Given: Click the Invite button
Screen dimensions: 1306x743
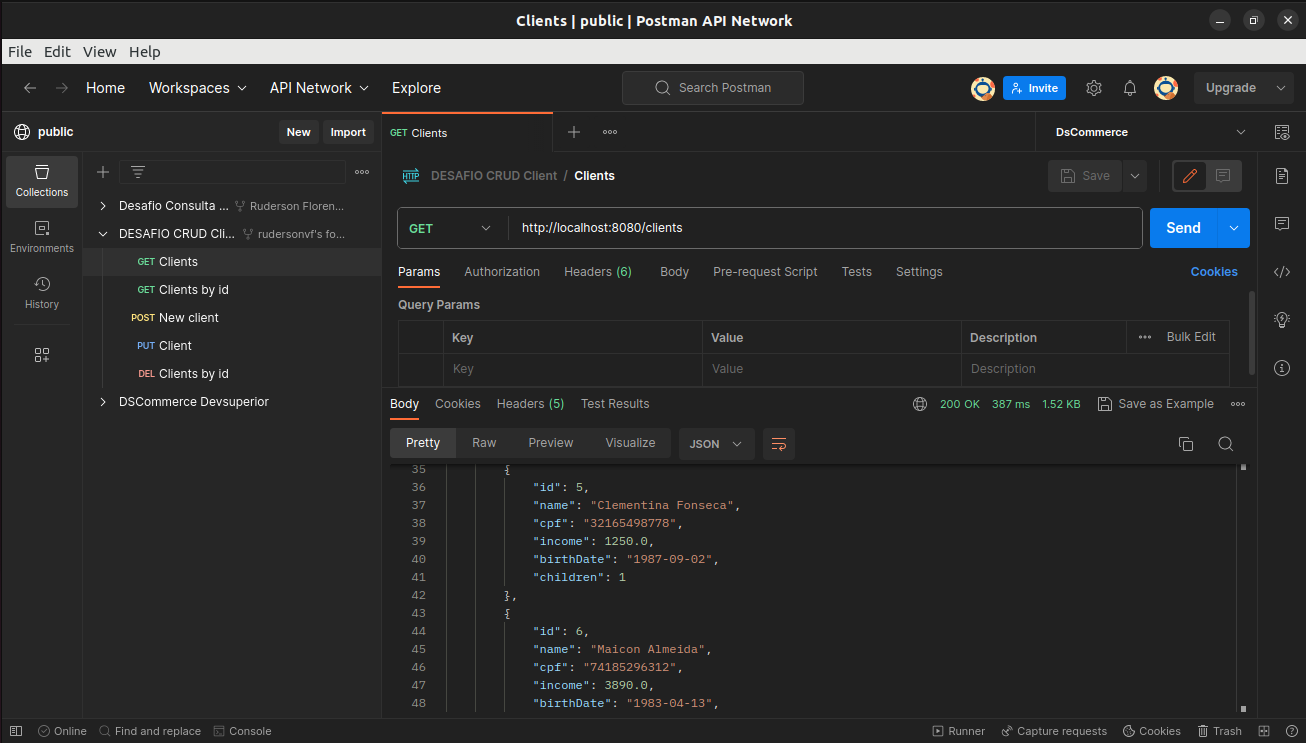Looking at the screenshot, I should point(1034,88).
